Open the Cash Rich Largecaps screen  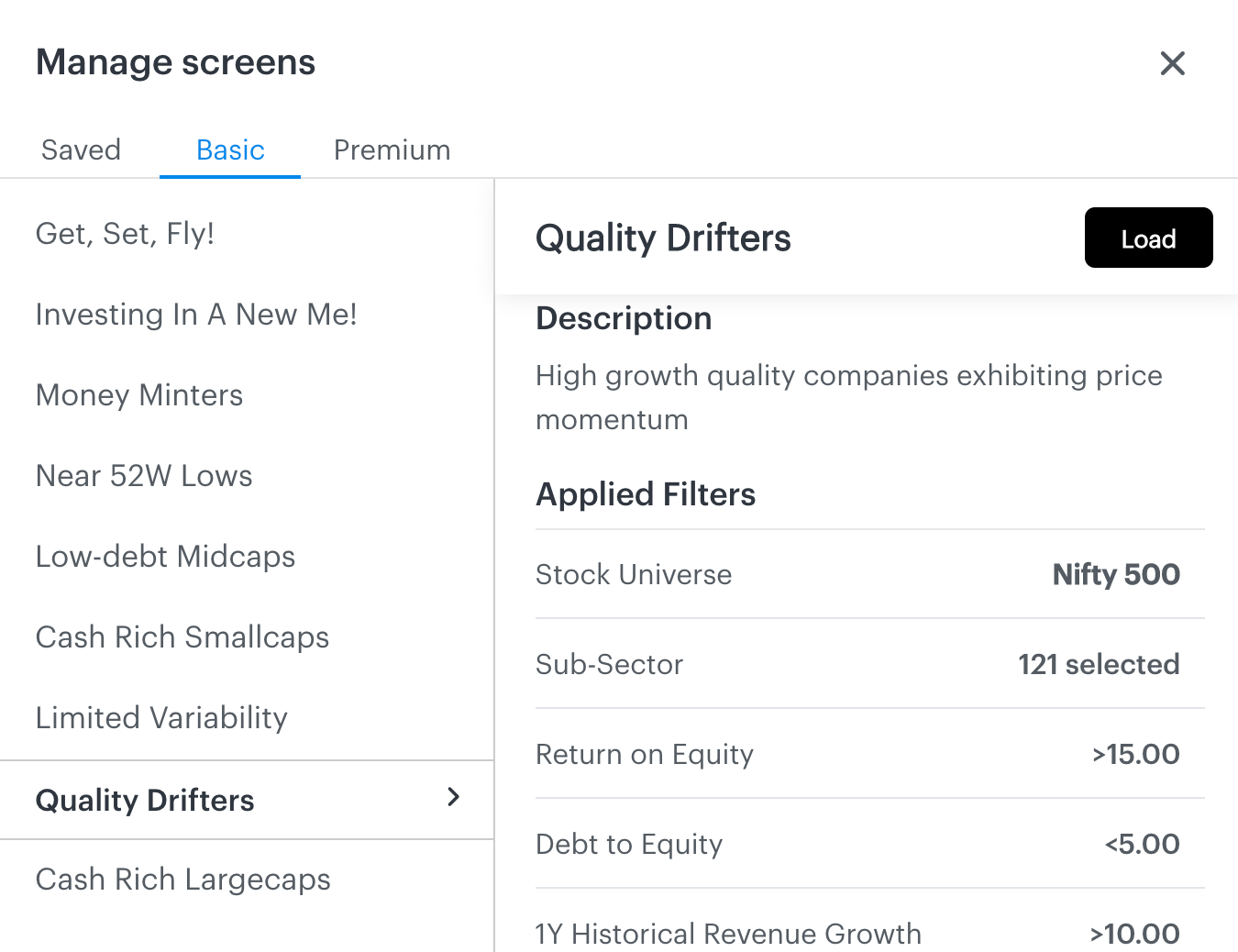182,880
